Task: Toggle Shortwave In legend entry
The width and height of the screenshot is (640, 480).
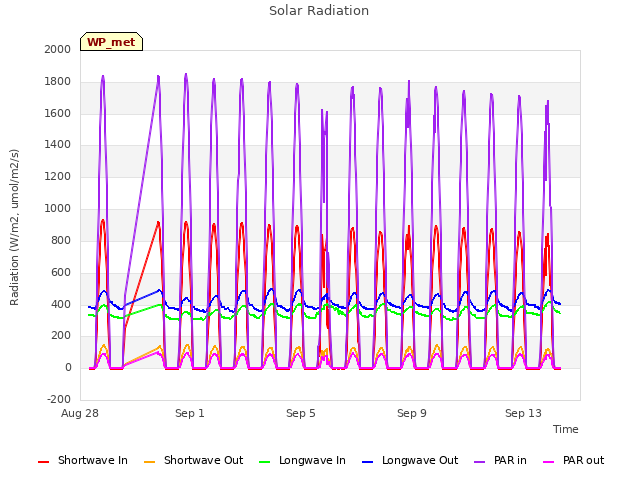Action: (83, 460)
